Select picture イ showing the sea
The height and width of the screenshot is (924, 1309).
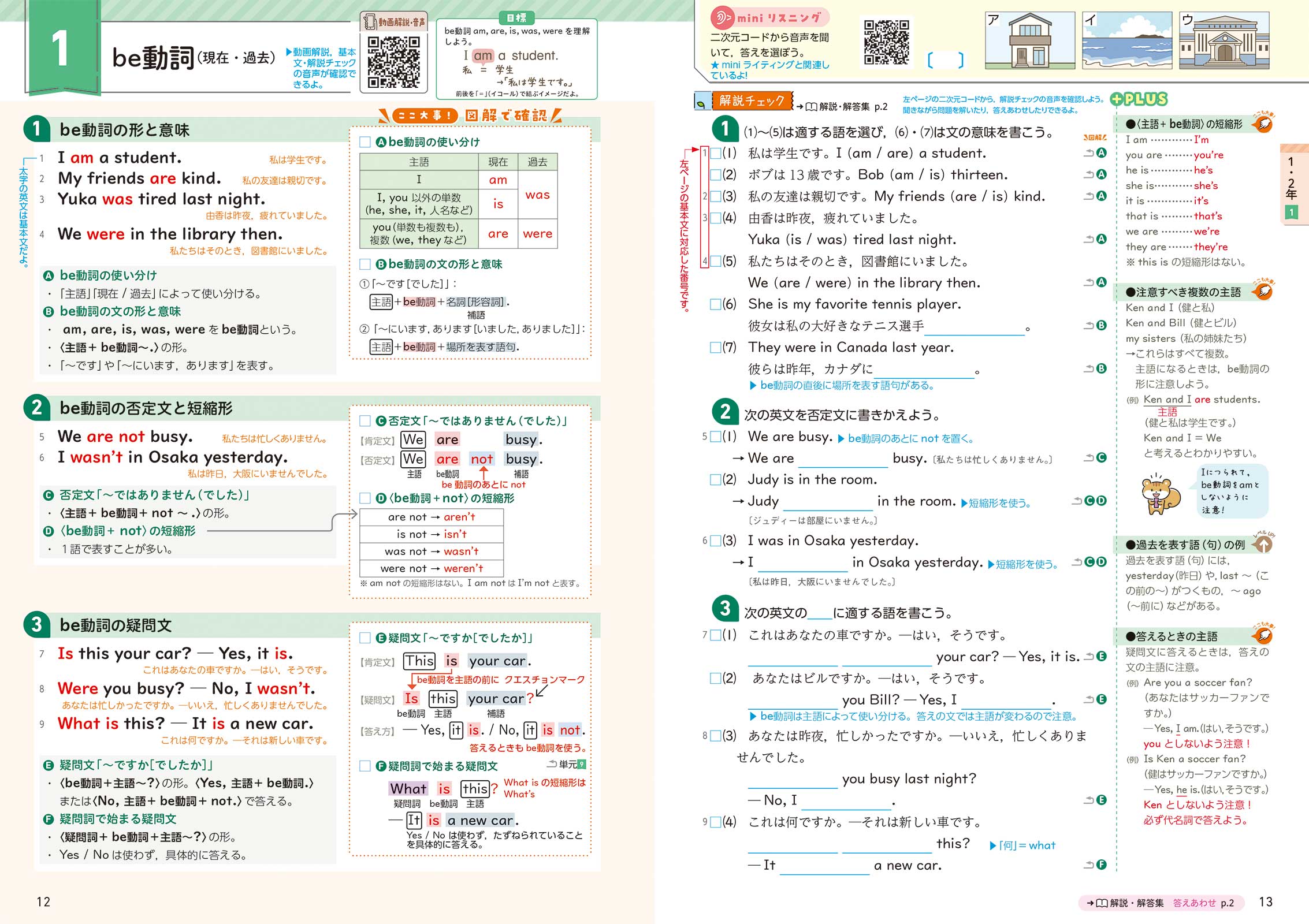coord(1126,40)
